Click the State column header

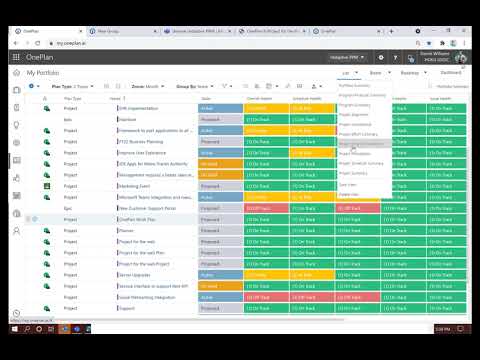(206, 98)
